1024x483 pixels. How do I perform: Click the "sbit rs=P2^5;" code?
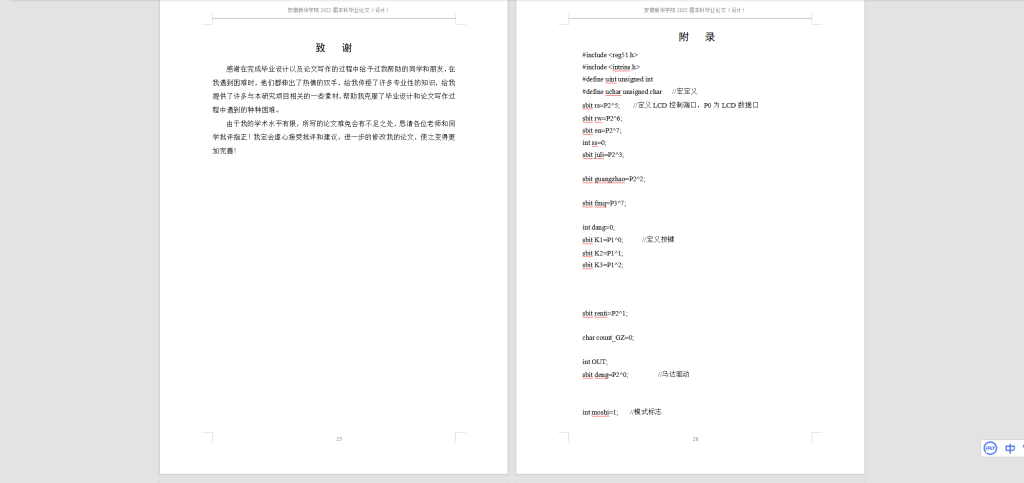[x=601, y=105]
